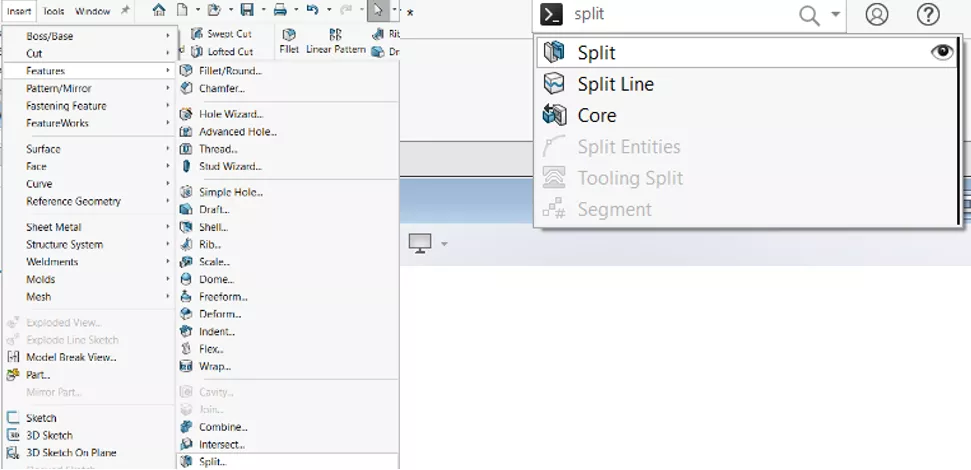Select the Core search result
This screenshot has height=470, width=971.
746,115
